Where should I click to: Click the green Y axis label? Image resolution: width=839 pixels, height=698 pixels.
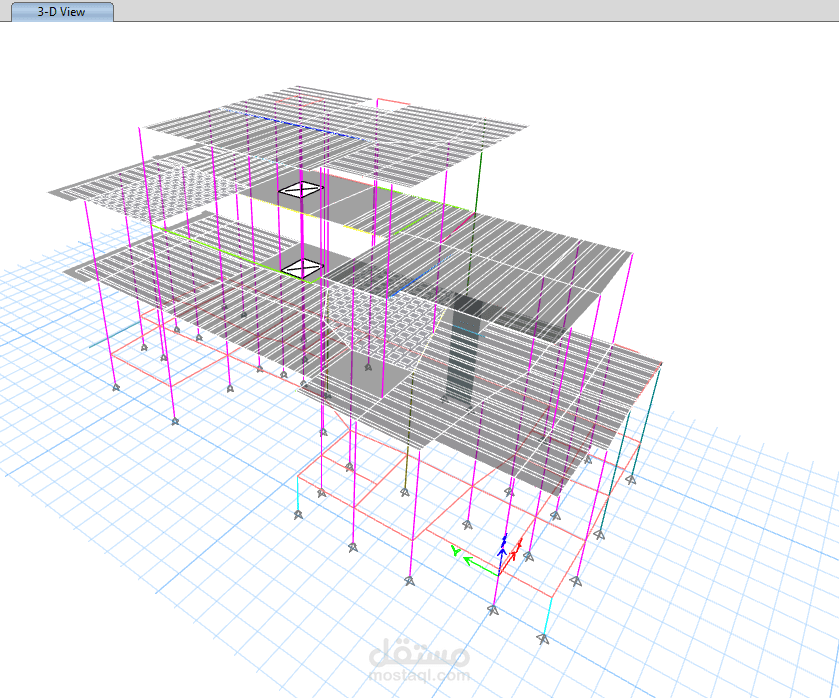(455, 551)
